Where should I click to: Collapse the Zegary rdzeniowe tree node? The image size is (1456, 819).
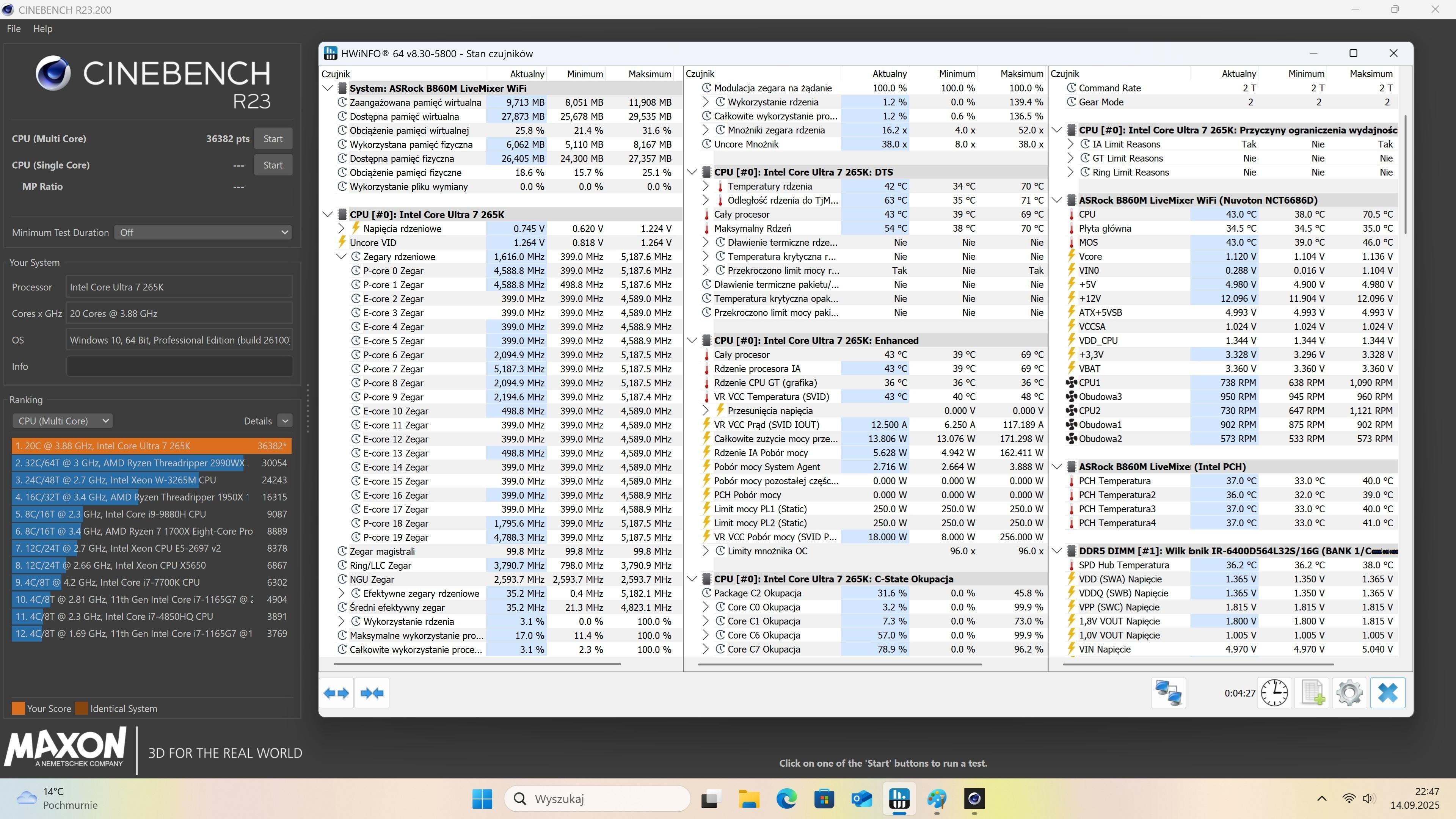[x=341, y=257]
